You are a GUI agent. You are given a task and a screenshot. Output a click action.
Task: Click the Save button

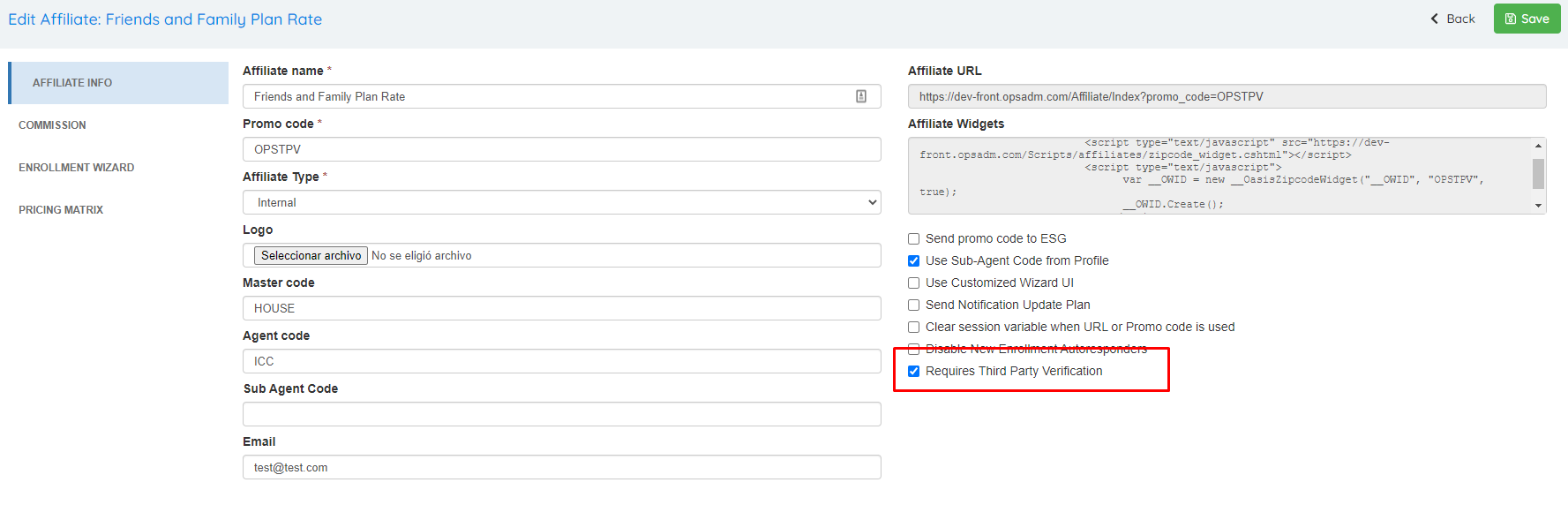(1527, 19)
